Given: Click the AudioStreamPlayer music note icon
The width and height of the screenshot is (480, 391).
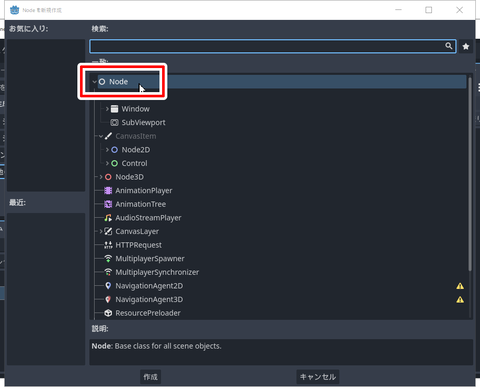Looking at the screenshot, I should [x=108, y=218].
